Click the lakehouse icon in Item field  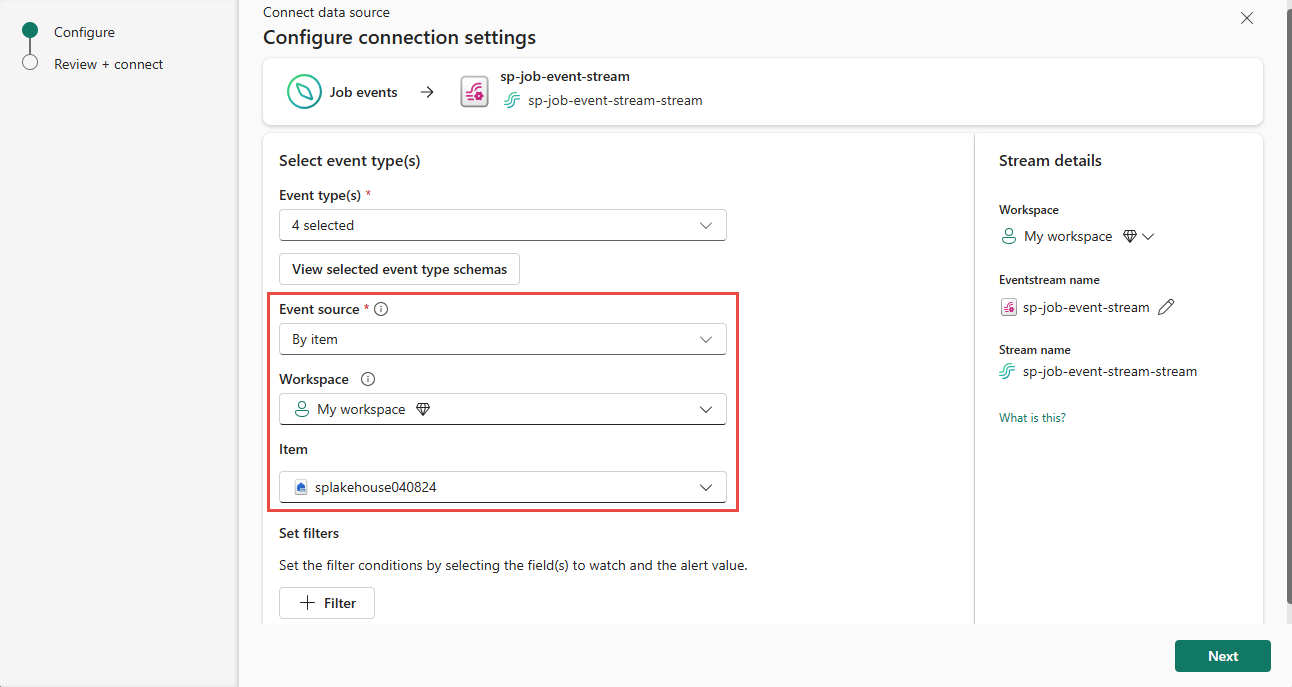pyautogui.click(x=302, y=488)
